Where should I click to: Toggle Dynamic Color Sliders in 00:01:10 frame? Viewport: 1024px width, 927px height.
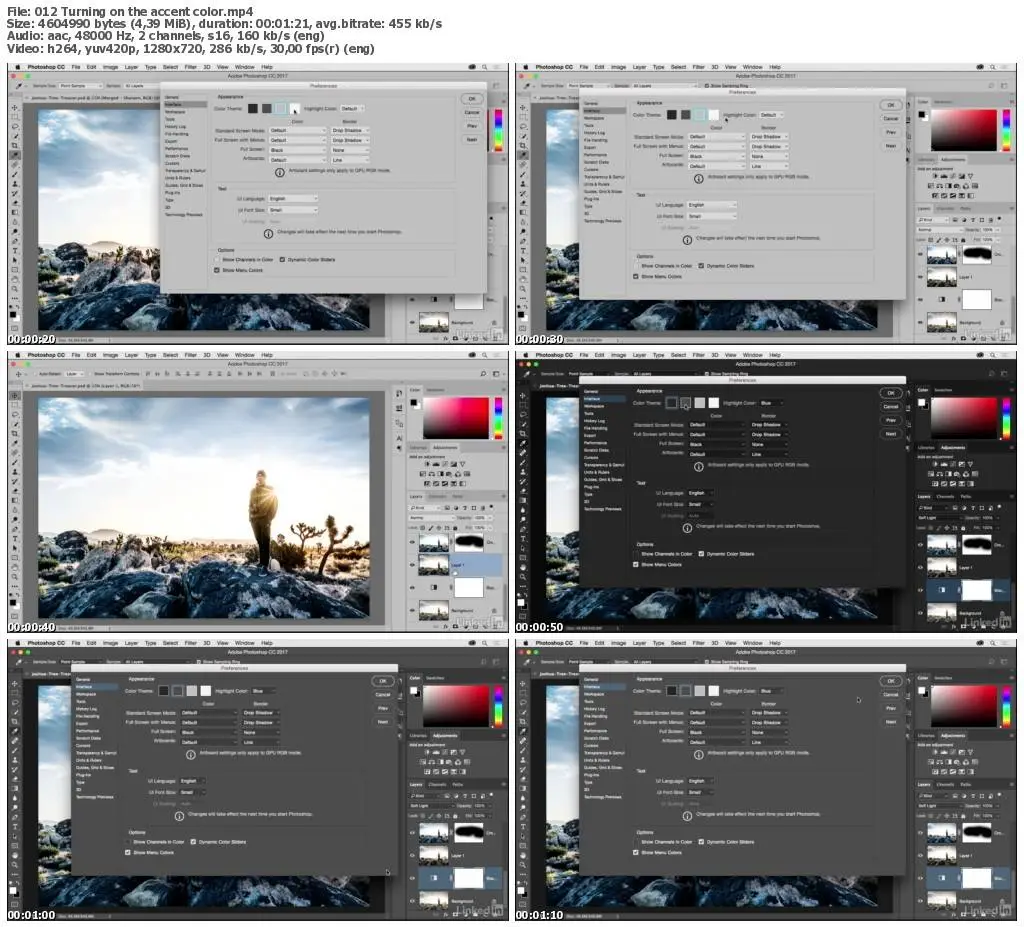click(701, 842)
